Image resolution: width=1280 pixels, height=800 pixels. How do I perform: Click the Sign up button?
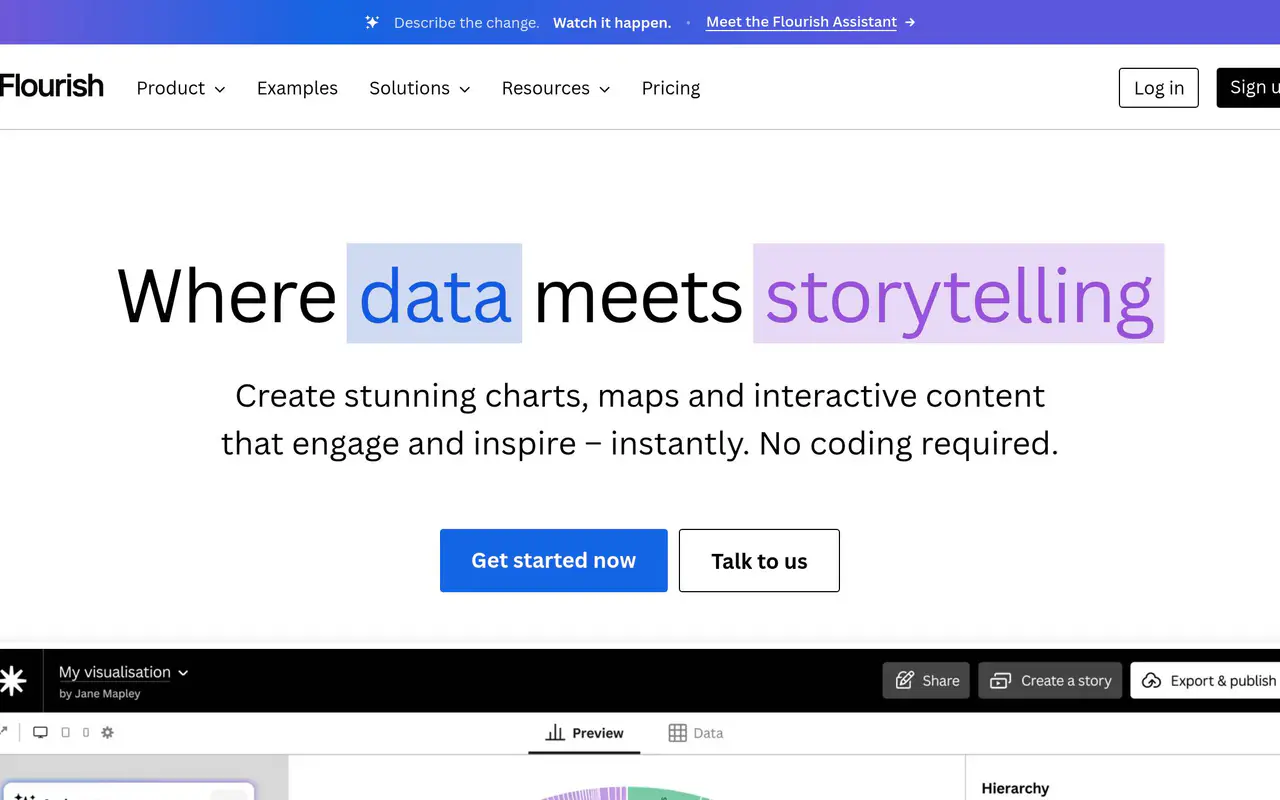(1249, 88)
